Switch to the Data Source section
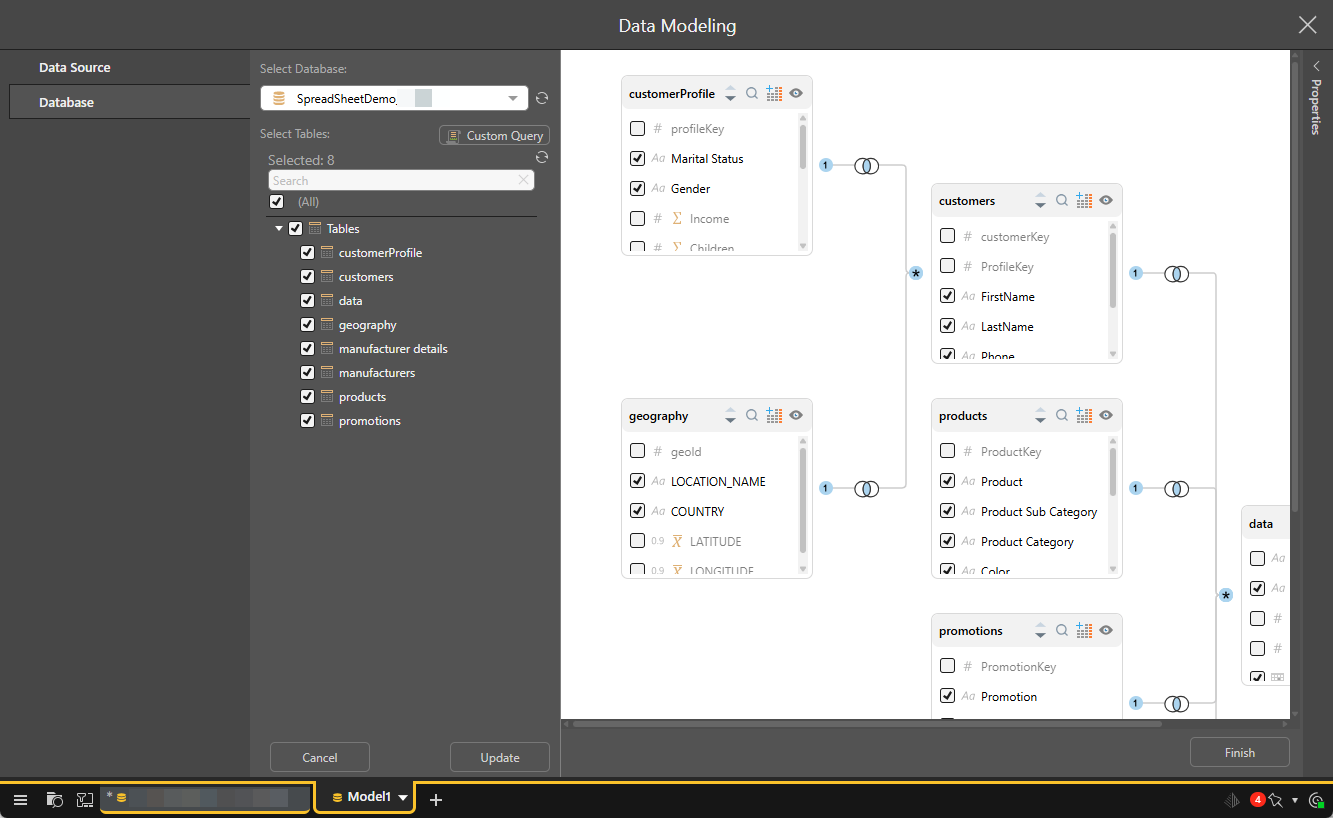The height and width of the screenshot is (818, 1333). tap(75, 68)
